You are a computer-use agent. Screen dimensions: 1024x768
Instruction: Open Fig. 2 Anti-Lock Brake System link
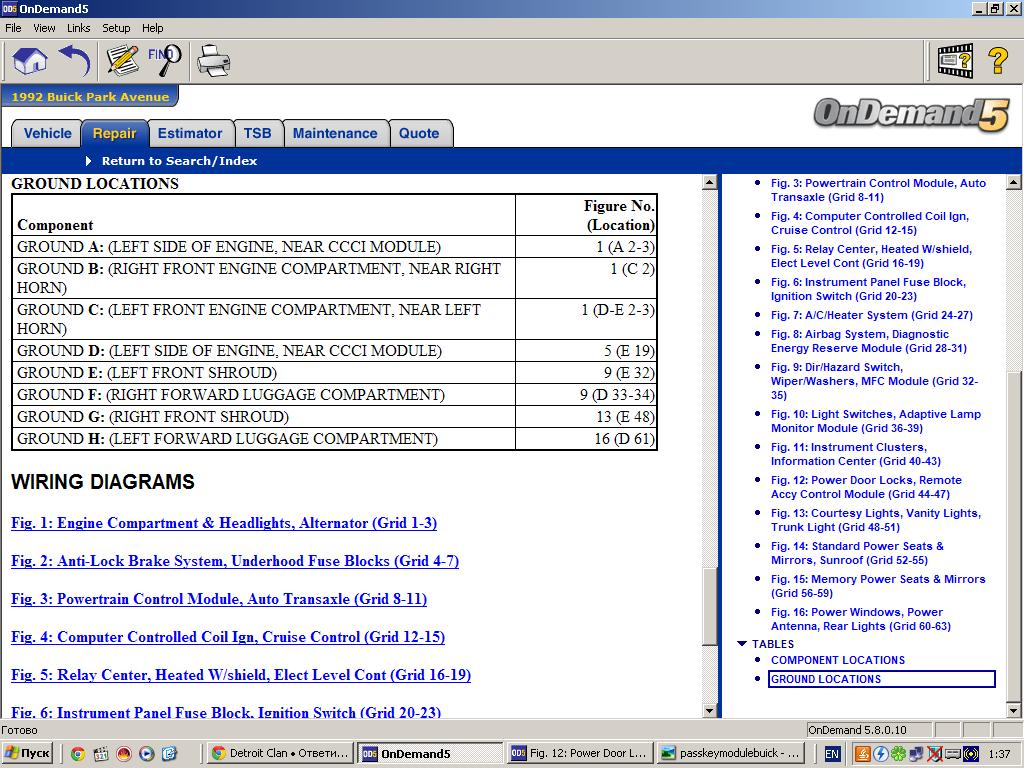pos(235,561)
